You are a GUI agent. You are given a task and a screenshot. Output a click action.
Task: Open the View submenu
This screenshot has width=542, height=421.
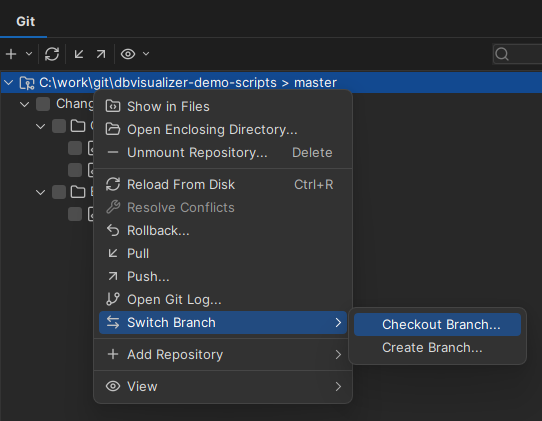223,386
